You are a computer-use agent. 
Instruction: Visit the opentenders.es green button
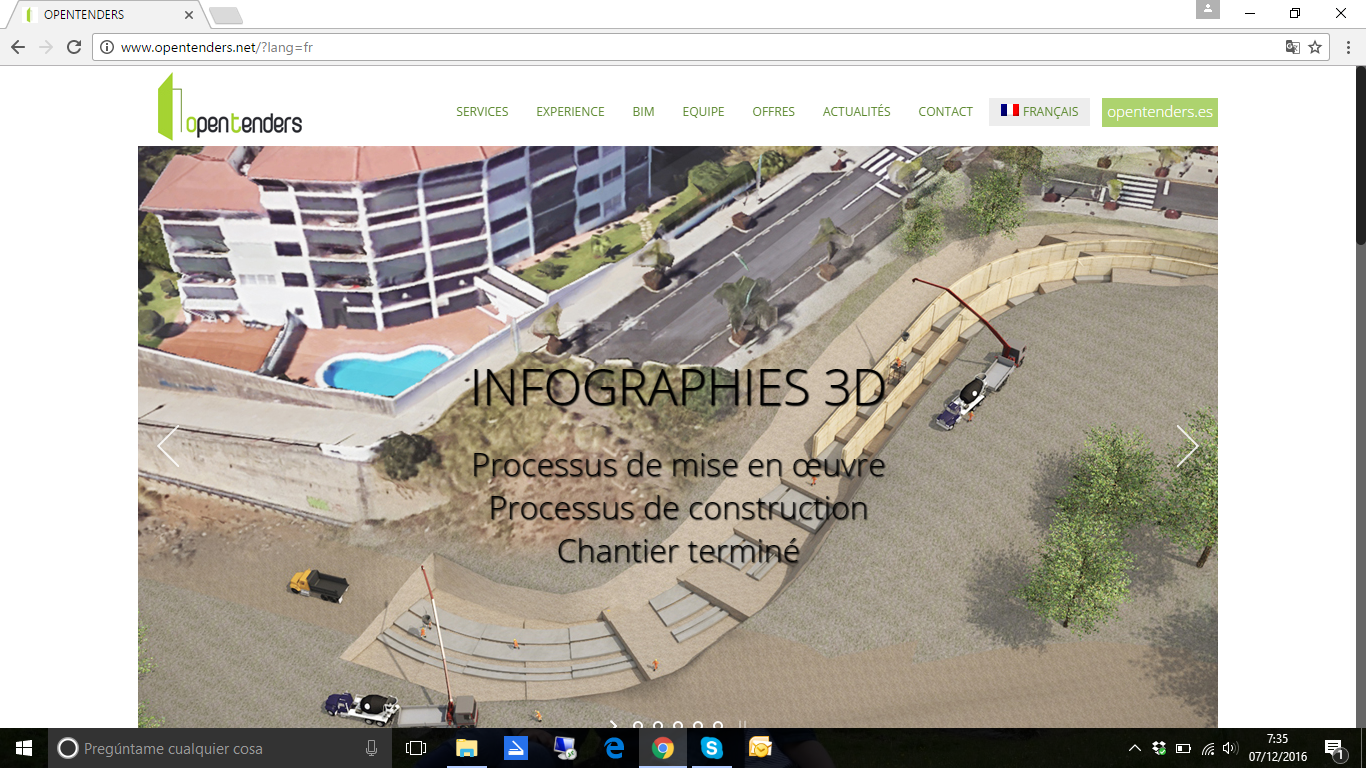[x=1160, y=112]
